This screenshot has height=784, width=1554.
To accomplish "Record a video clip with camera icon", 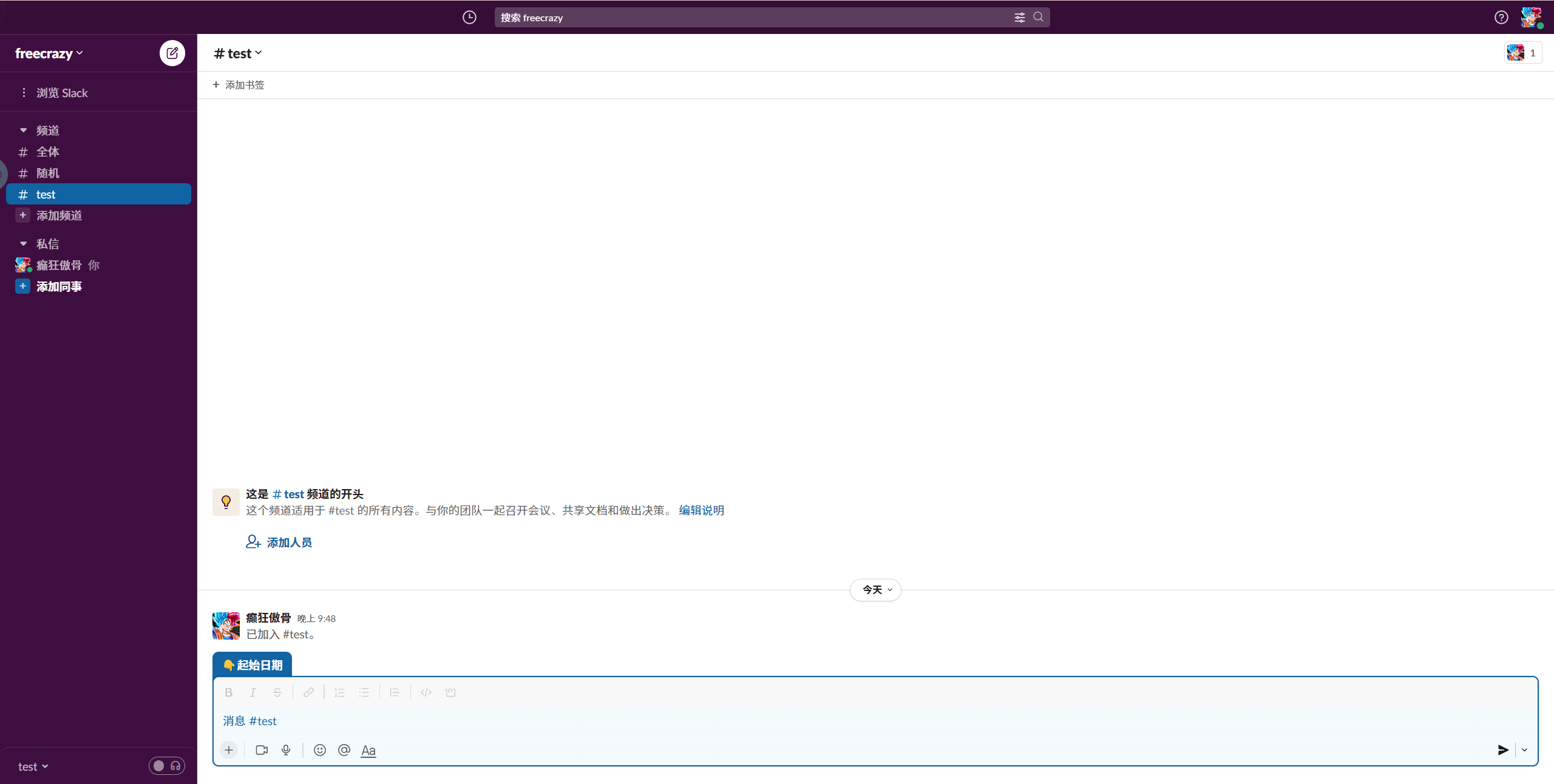I will pos(262,750).
